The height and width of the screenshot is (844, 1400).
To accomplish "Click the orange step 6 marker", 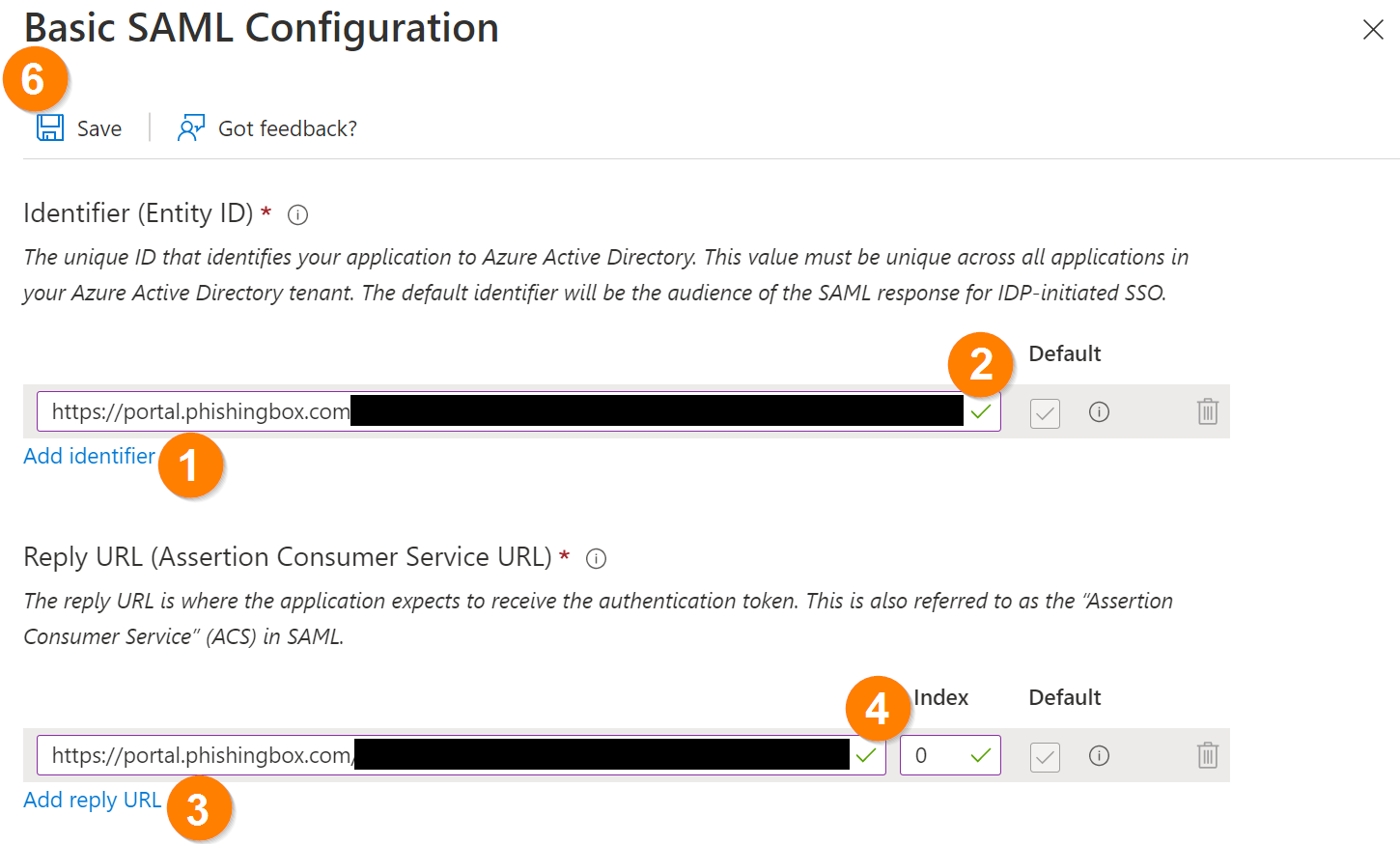I will click(x=35, y=79).
